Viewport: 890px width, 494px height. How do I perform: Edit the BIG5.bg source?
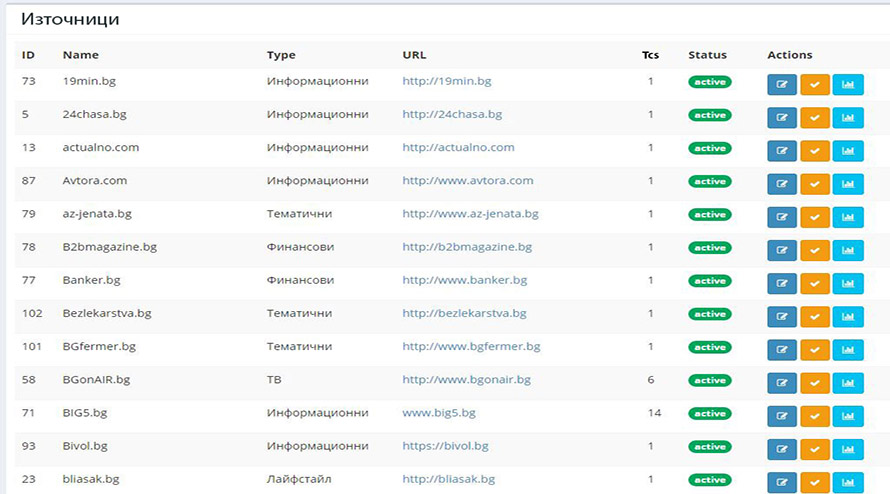(x=782, y=416)
